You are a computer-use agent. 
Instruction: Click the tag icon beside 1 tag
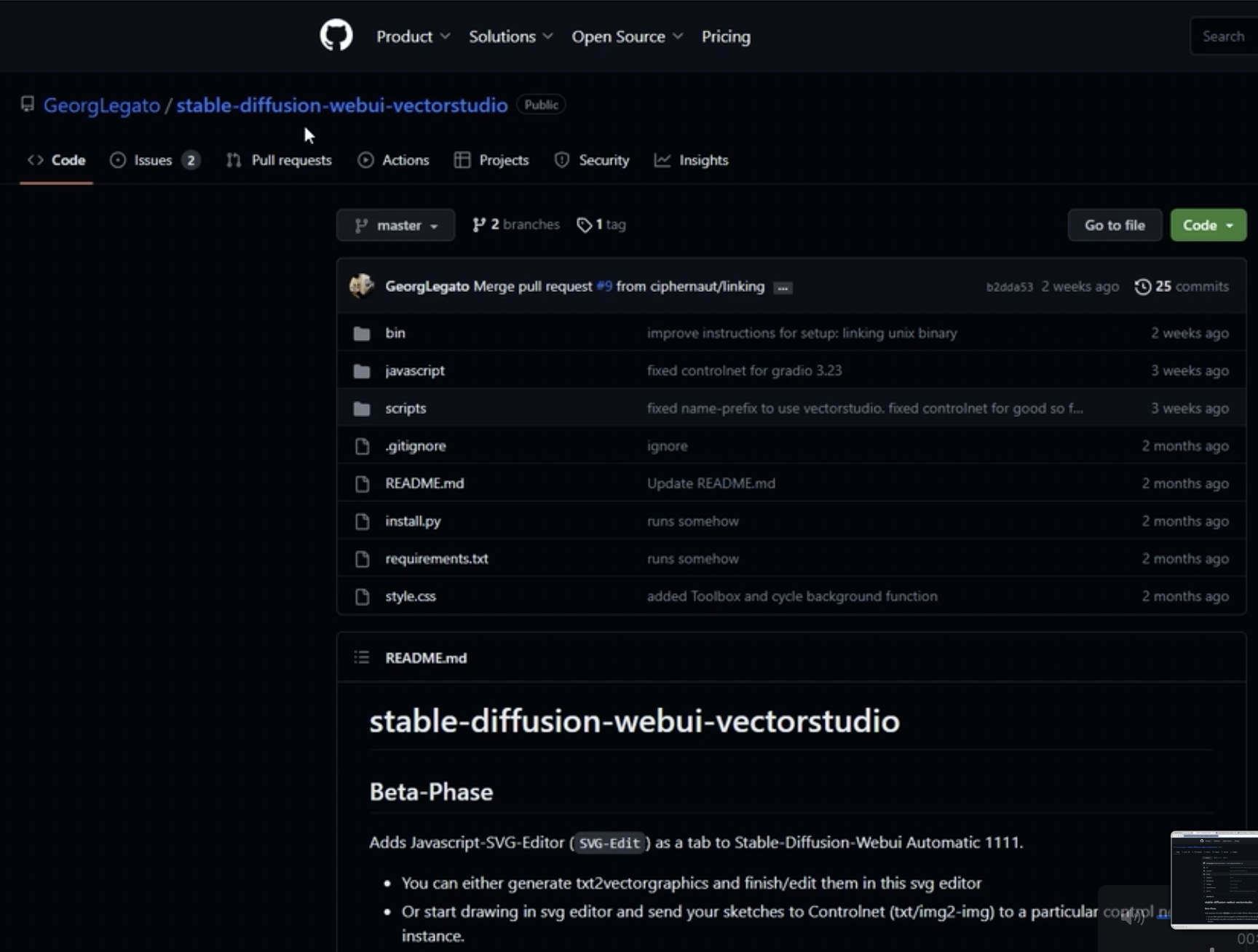[584, 225]
